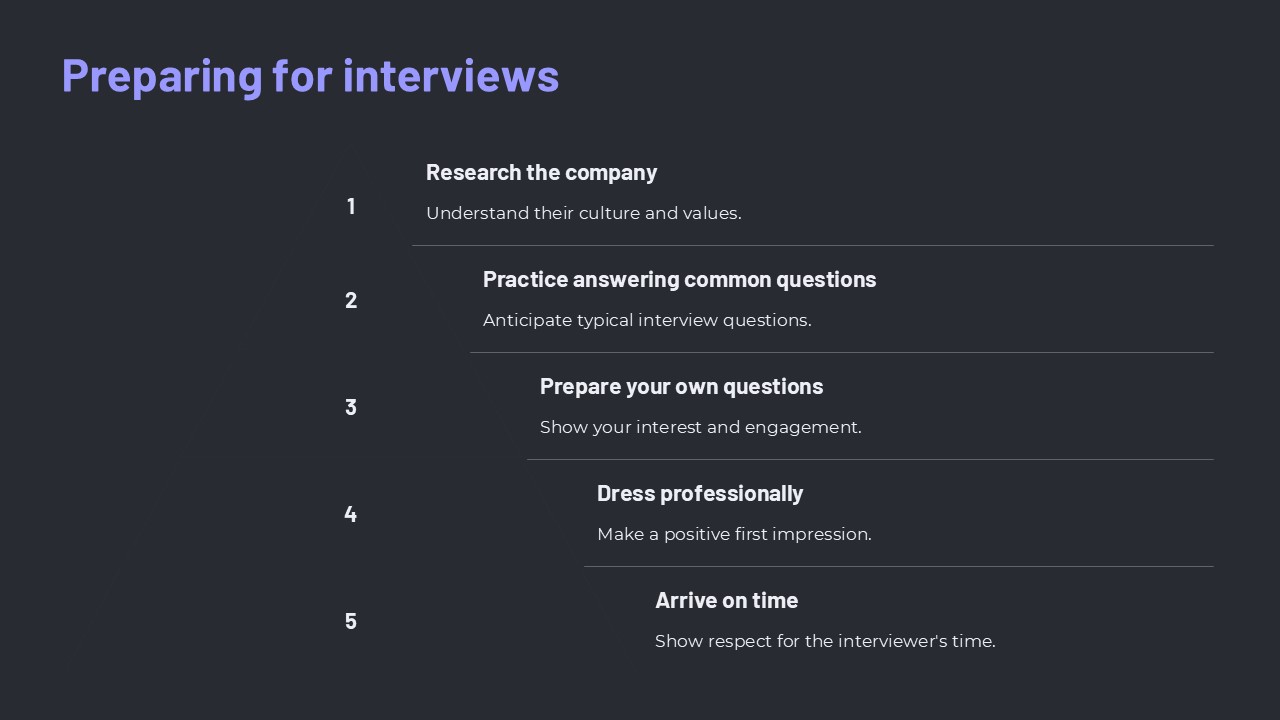Click "Show your interest and engagement" text
Screen dimensions: 1280x720
coord(700,427)
